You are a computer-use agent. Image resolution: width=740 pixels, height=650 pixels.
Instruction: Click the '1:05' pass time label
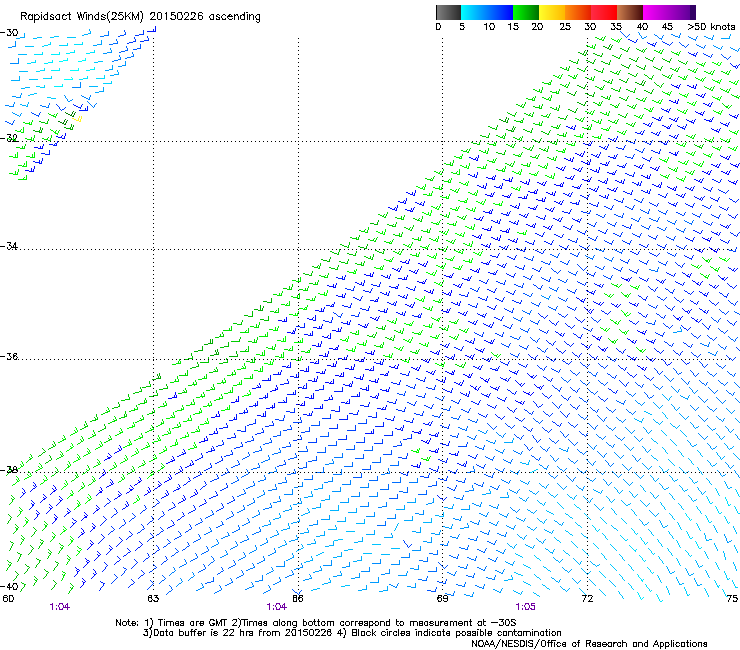click(x=525, y=607)
